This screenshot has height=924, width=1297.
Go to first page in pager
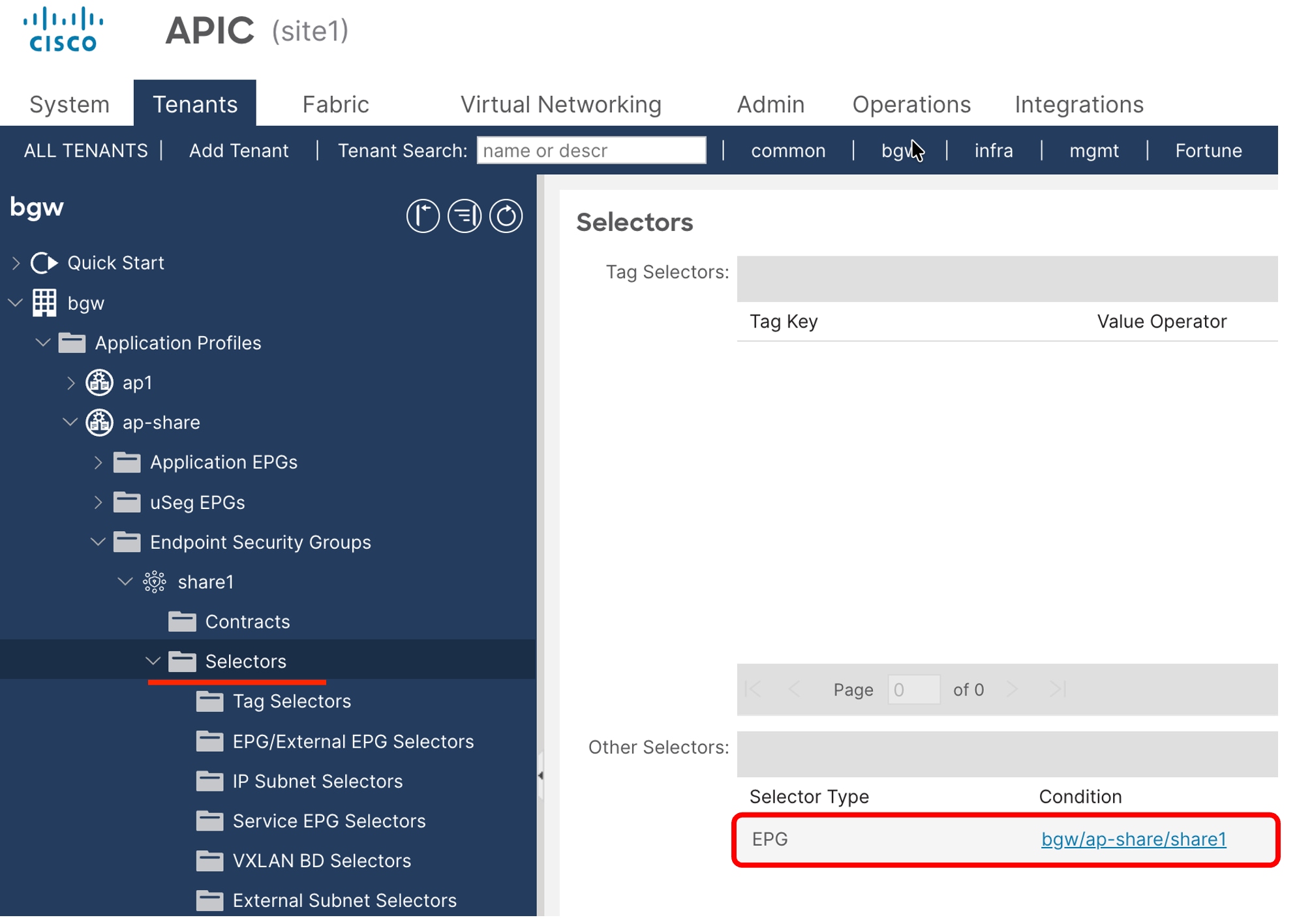coord(753,689)
